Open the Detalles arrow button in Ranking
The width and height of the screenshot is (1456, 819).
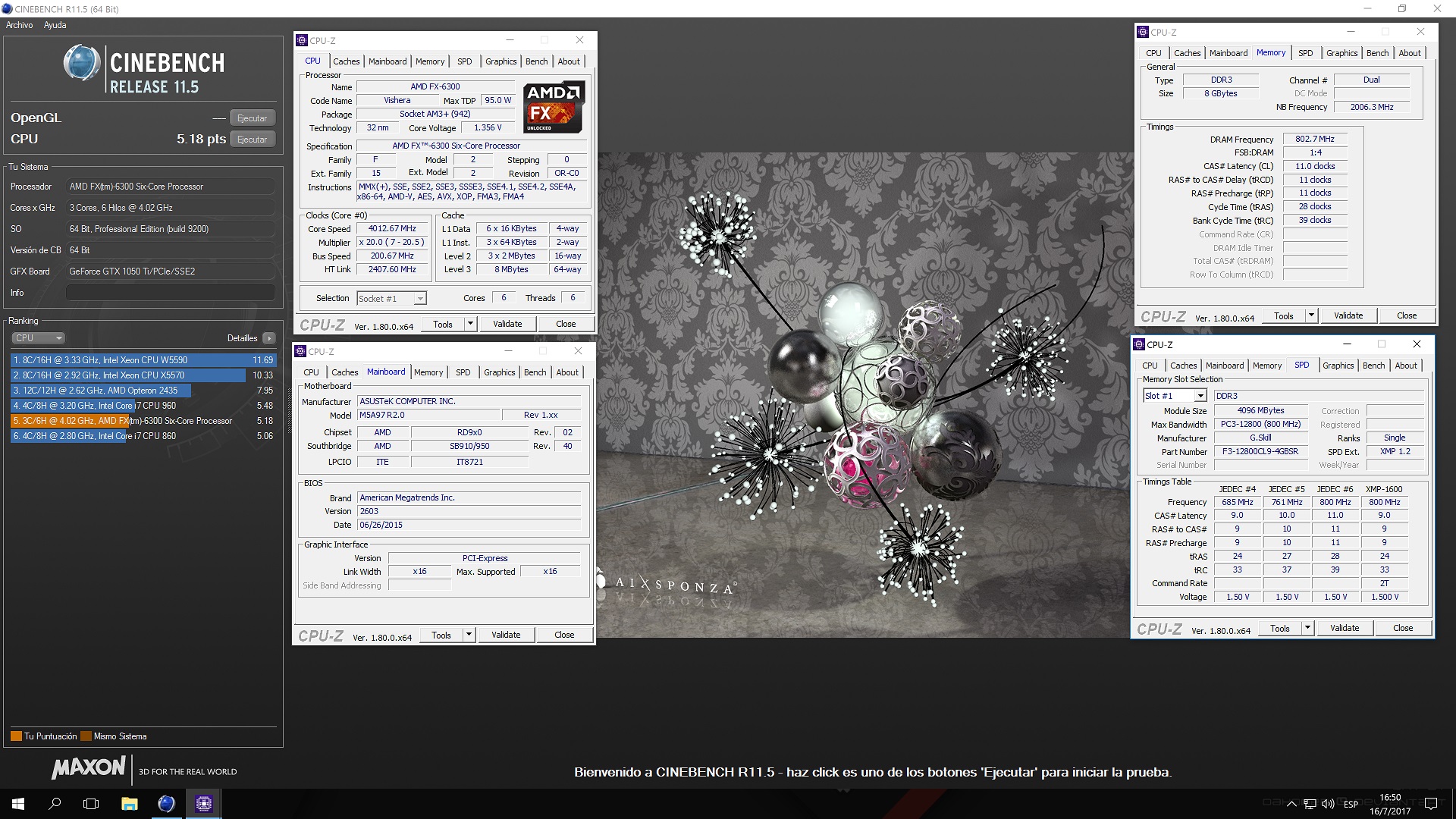[x=269, y=338]
